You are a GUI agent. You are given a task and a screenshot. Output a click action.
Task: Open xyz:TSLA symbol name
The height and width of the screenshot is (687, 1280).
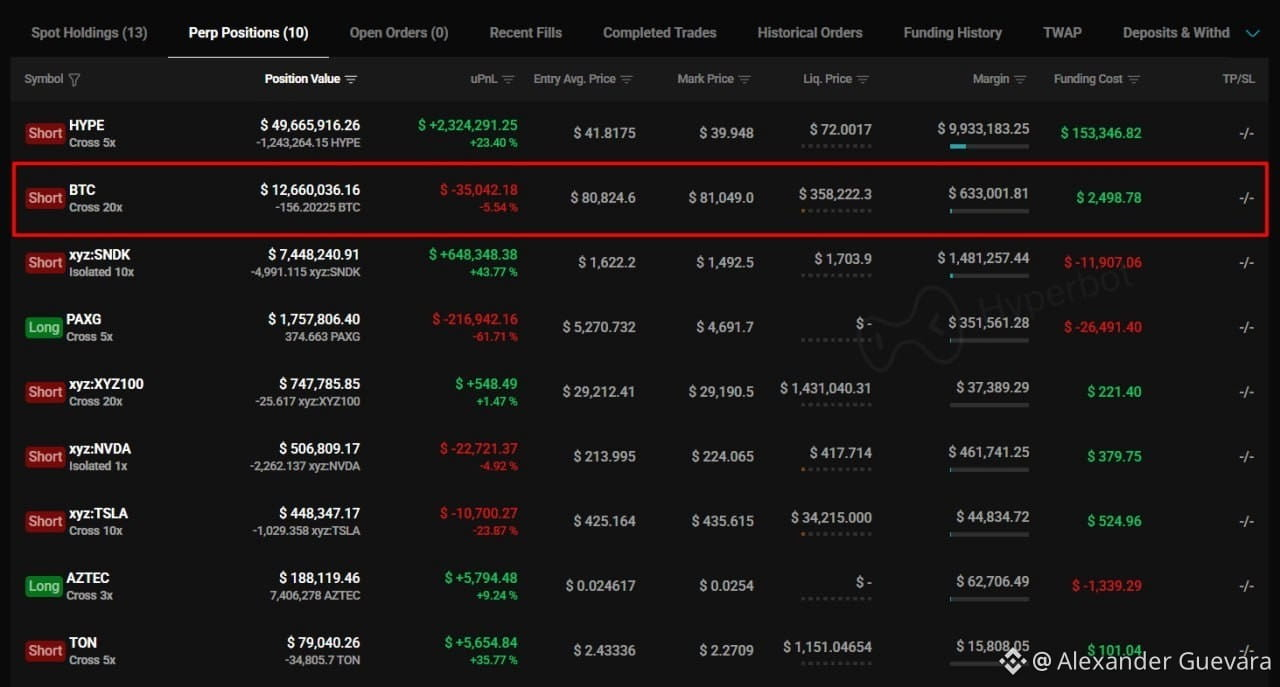point(98,513)
